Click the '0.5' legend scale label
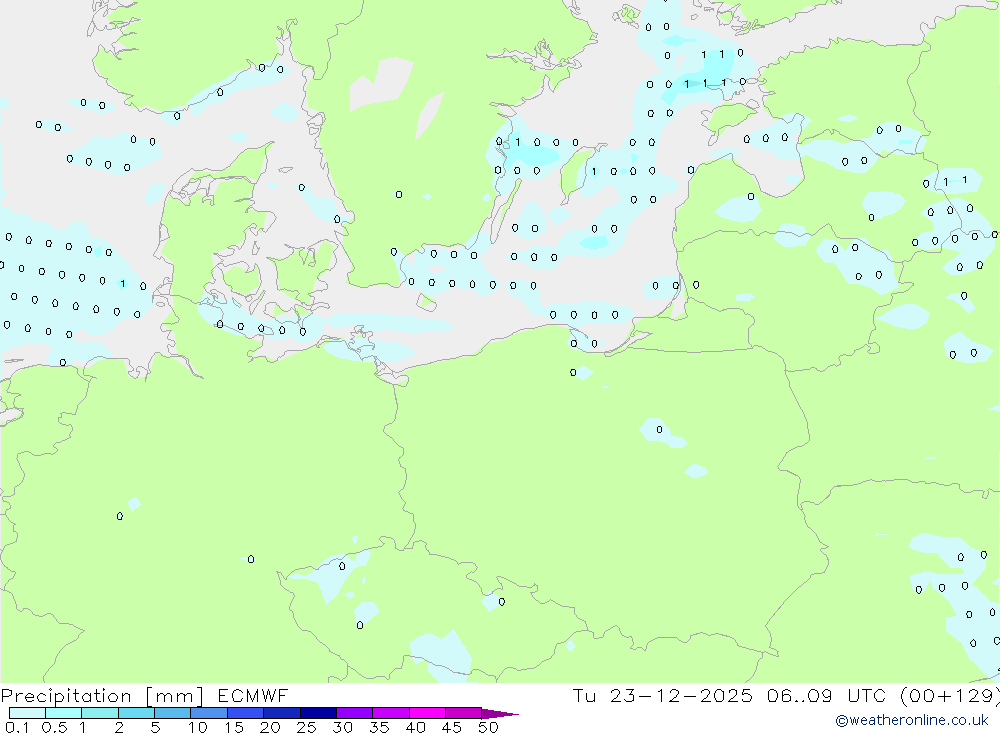The width and height of the screenshot is (1000, 733). 54,727
